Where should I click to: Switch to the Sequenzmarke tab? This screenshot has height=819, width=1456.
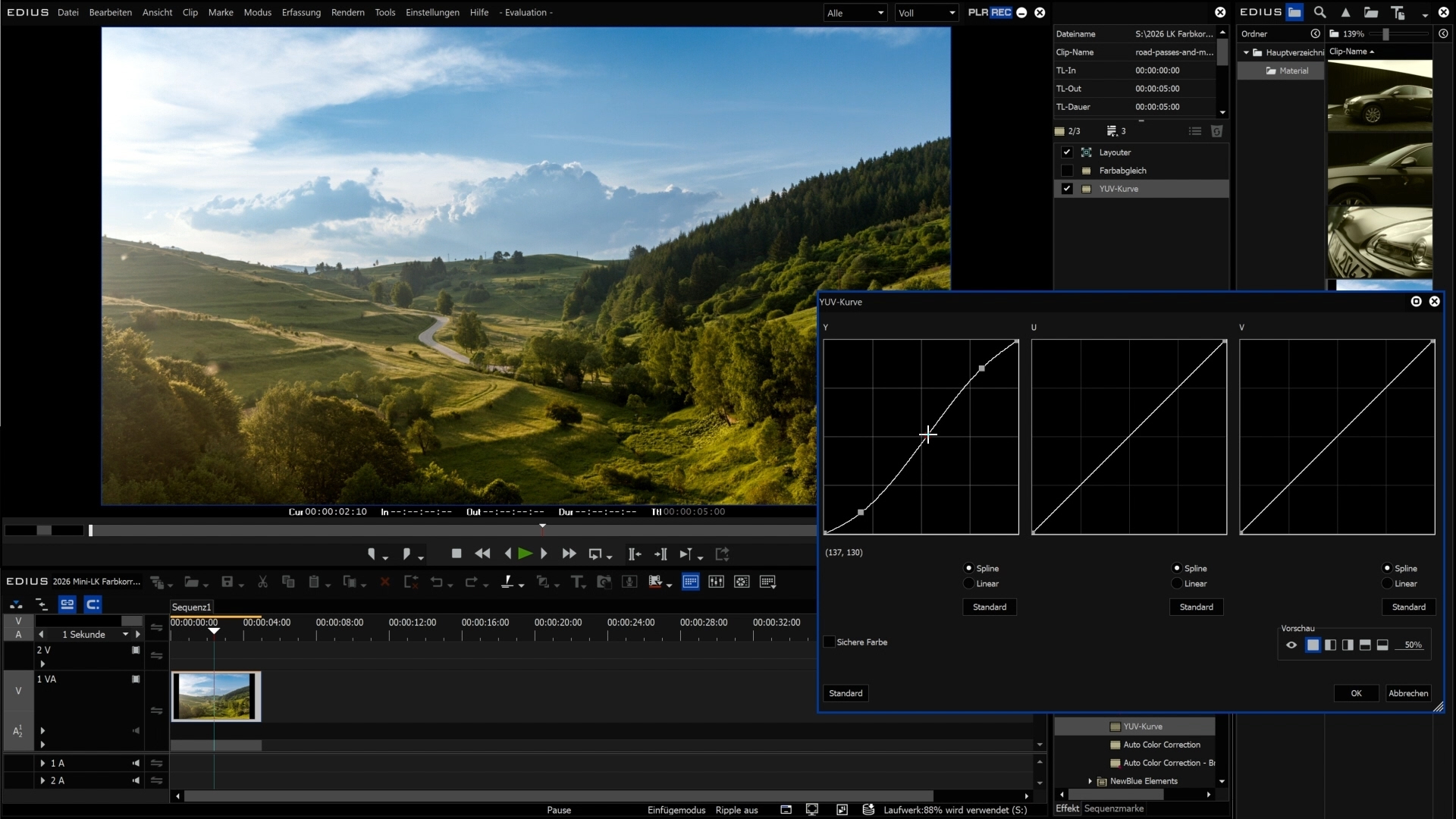tap(1113, 808)
